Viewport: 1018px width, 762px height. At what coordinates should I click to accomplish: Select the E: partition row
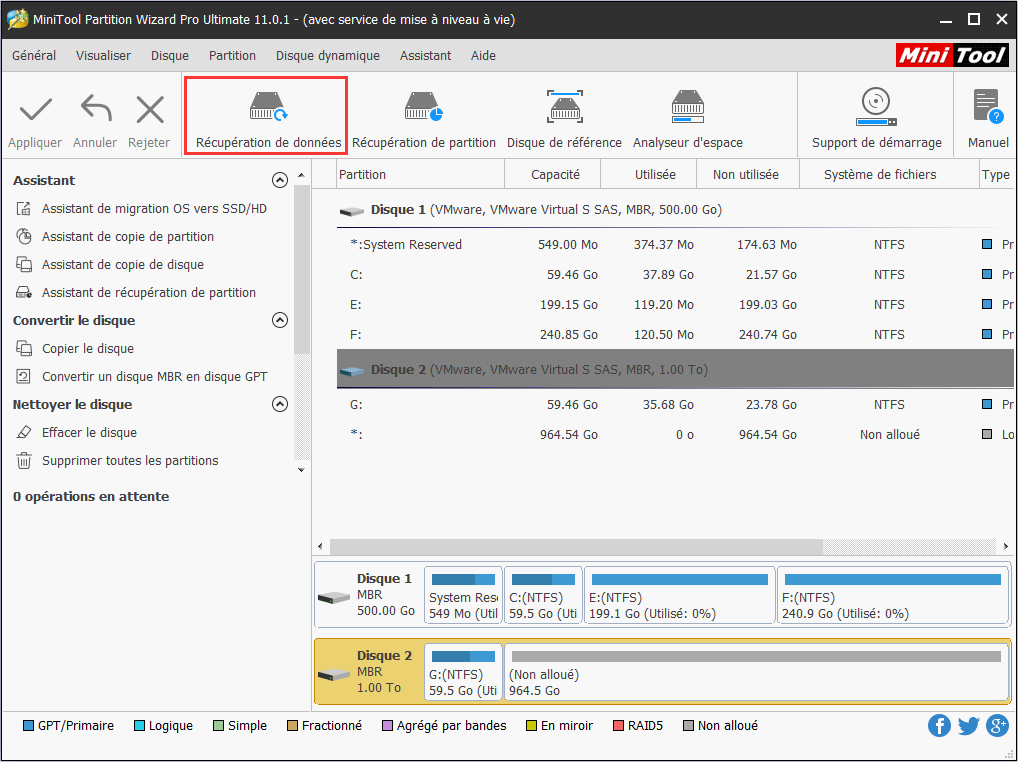675,304
